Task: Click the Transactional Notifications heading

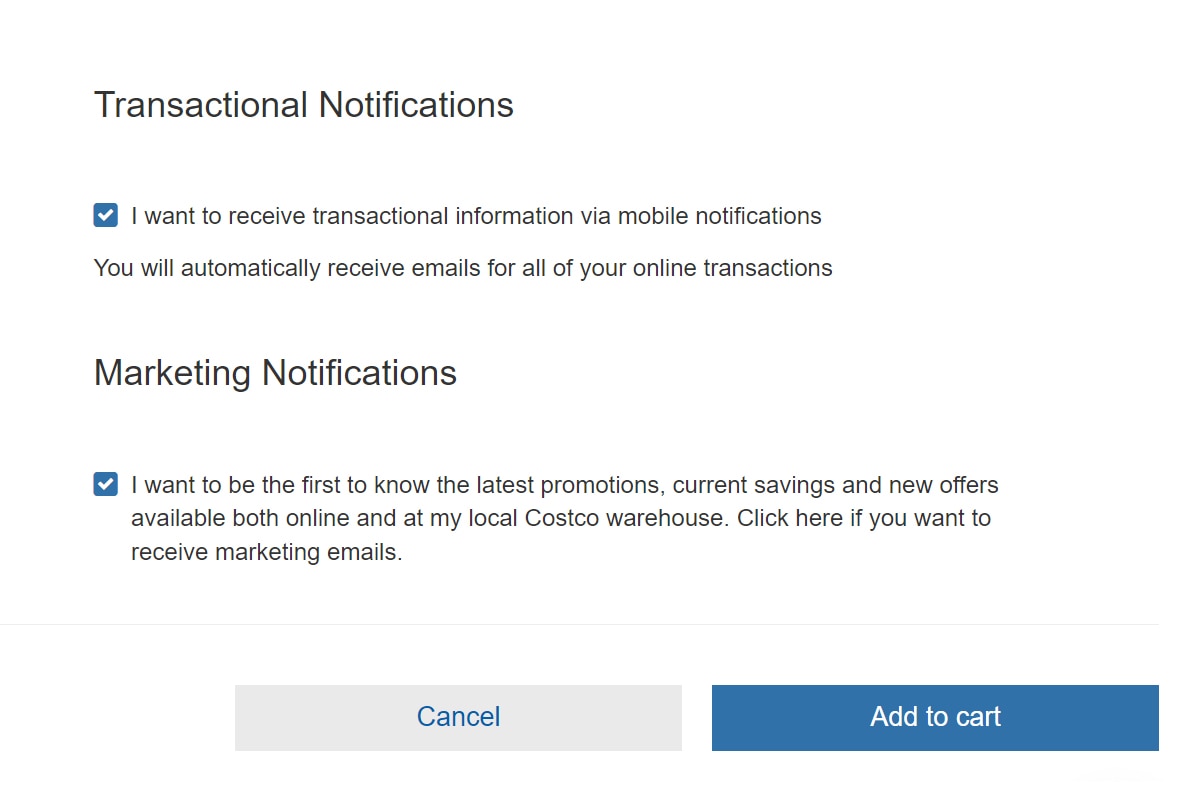Action: click(303, 105)
